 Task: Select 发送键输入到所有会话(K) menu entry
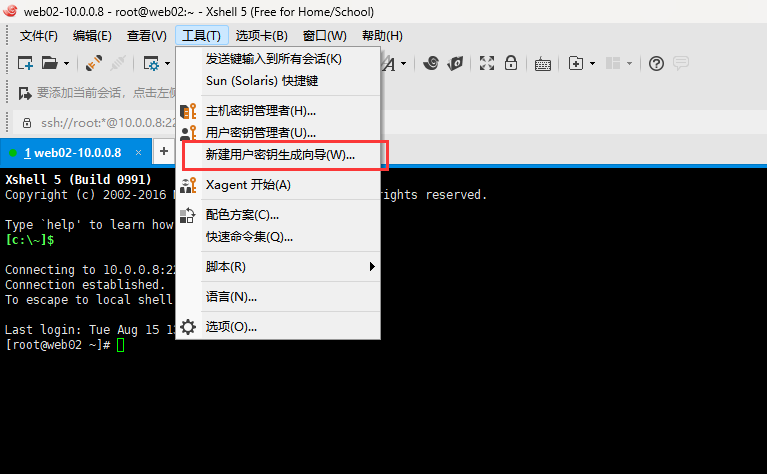coord(278,59)
